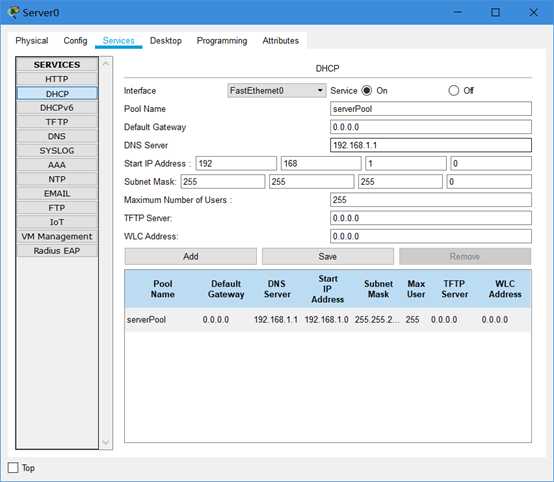The width and height of the screenshot is (554, 482).
Task: Click truncated subnet mask cell 255.255.2...
Action: tap(377, 320)
